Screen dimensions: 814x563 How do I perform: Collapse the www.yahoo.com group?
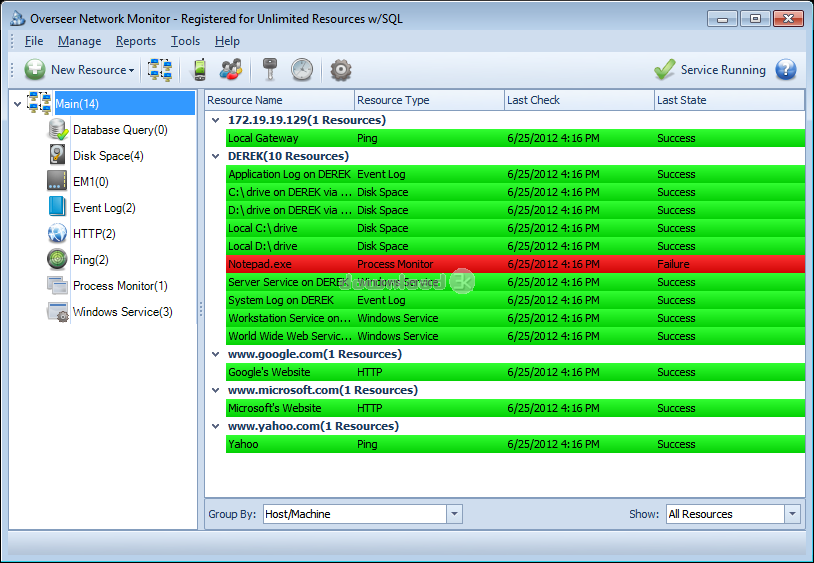pyautogui.click(x=215, y=427)
